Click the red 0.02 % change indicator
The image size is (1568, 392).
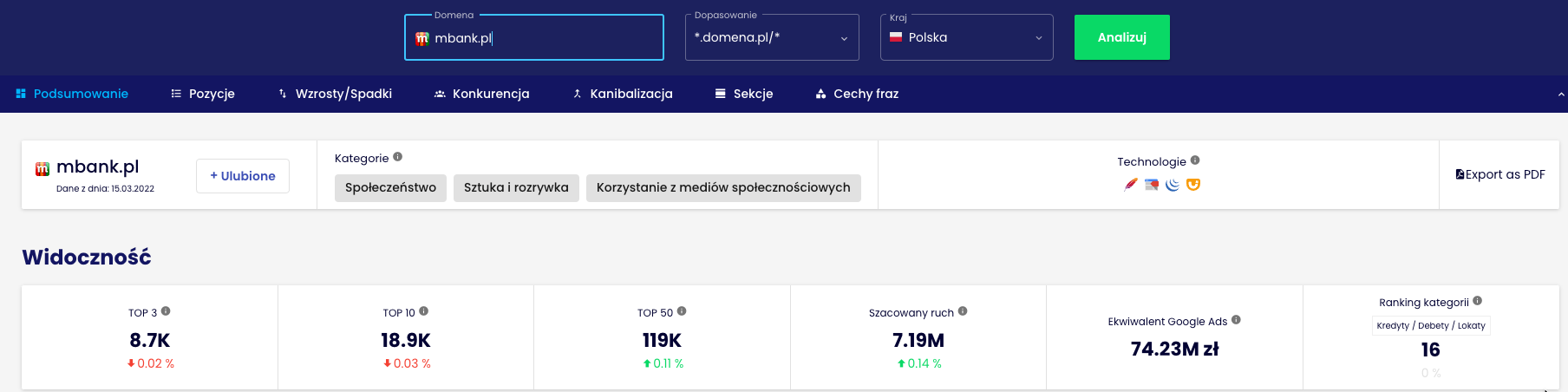click(x=151, y=363)
